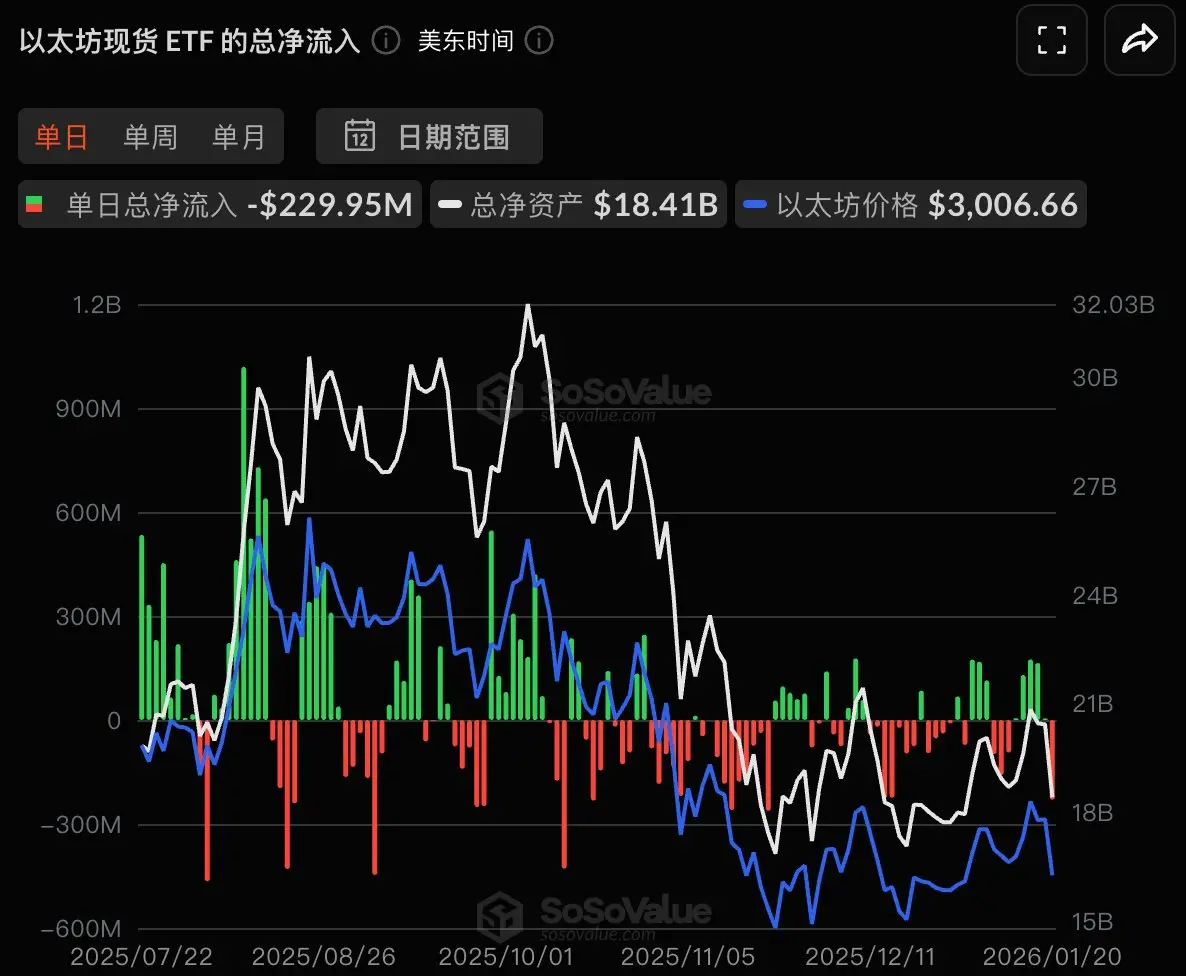
Task: Click the 2026/01/20 x-axis date label
Action: pyautogui.click(x=1052, y=956)
